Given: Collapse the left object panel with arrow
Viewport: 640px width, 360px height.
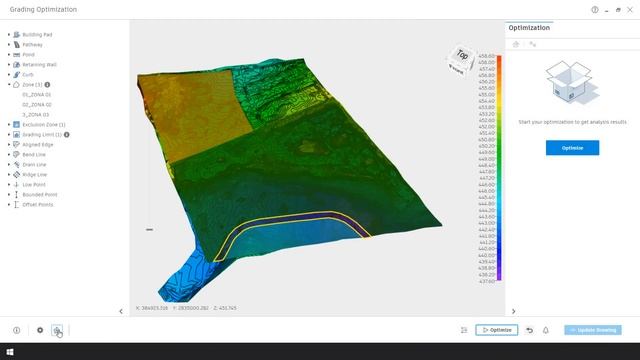Looking at the screenshot, I should [121, 311].
